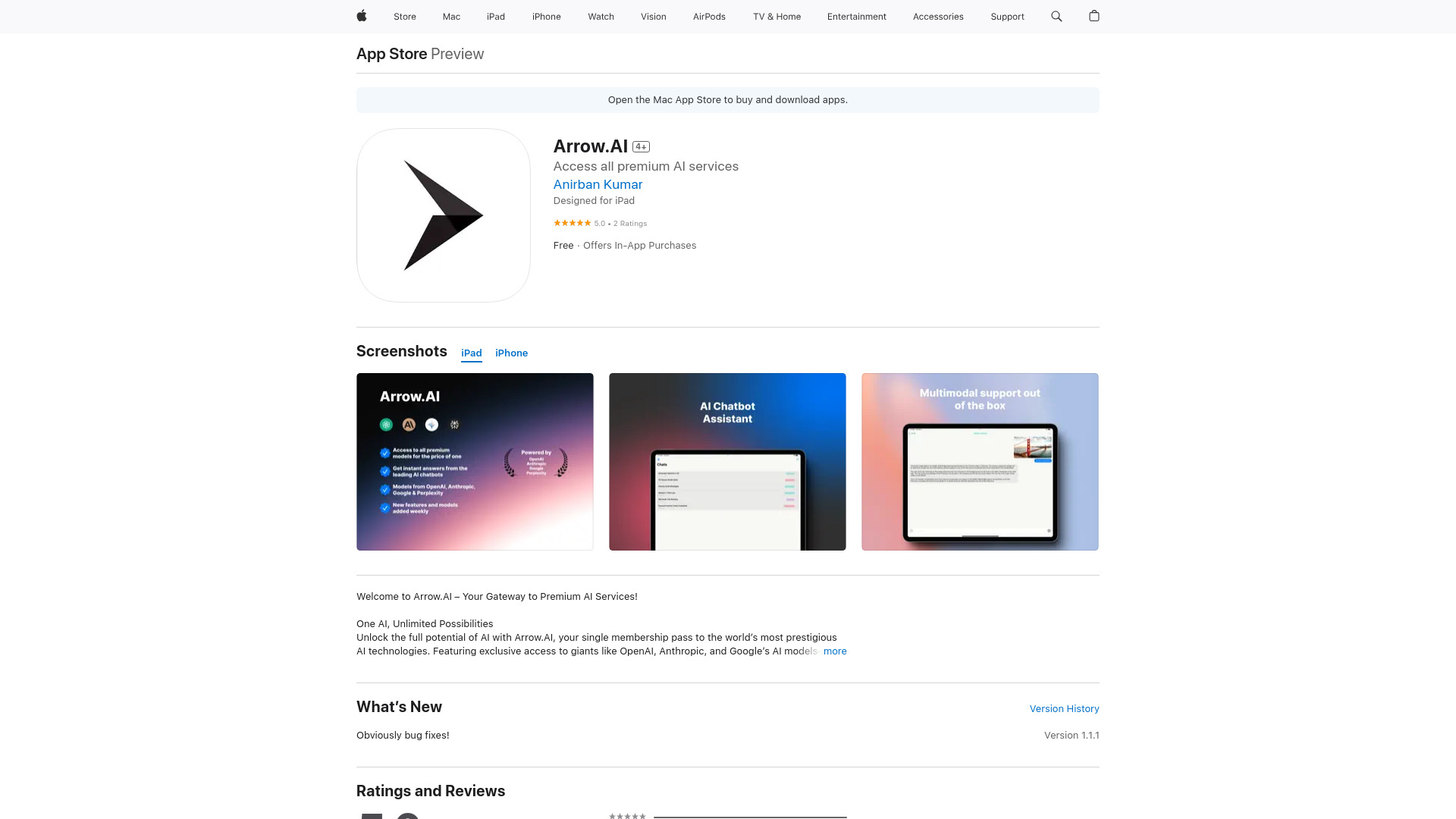Click the OpenAI provider icon in screenshot
The height and width of the screenshot is (819, 1456).
387,424
